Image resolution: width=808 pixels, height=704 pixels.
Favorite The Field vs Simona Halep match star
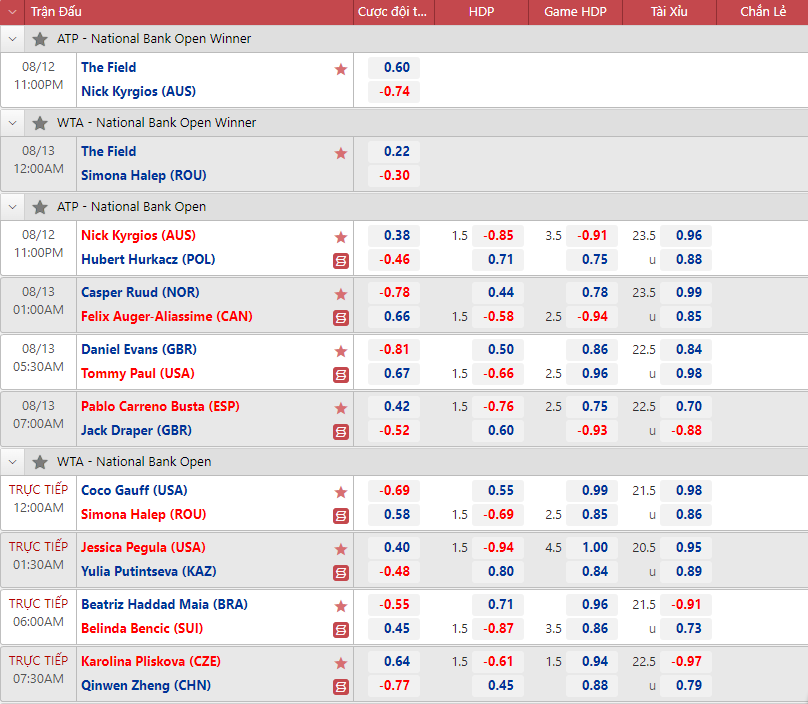tap(341, 153)
